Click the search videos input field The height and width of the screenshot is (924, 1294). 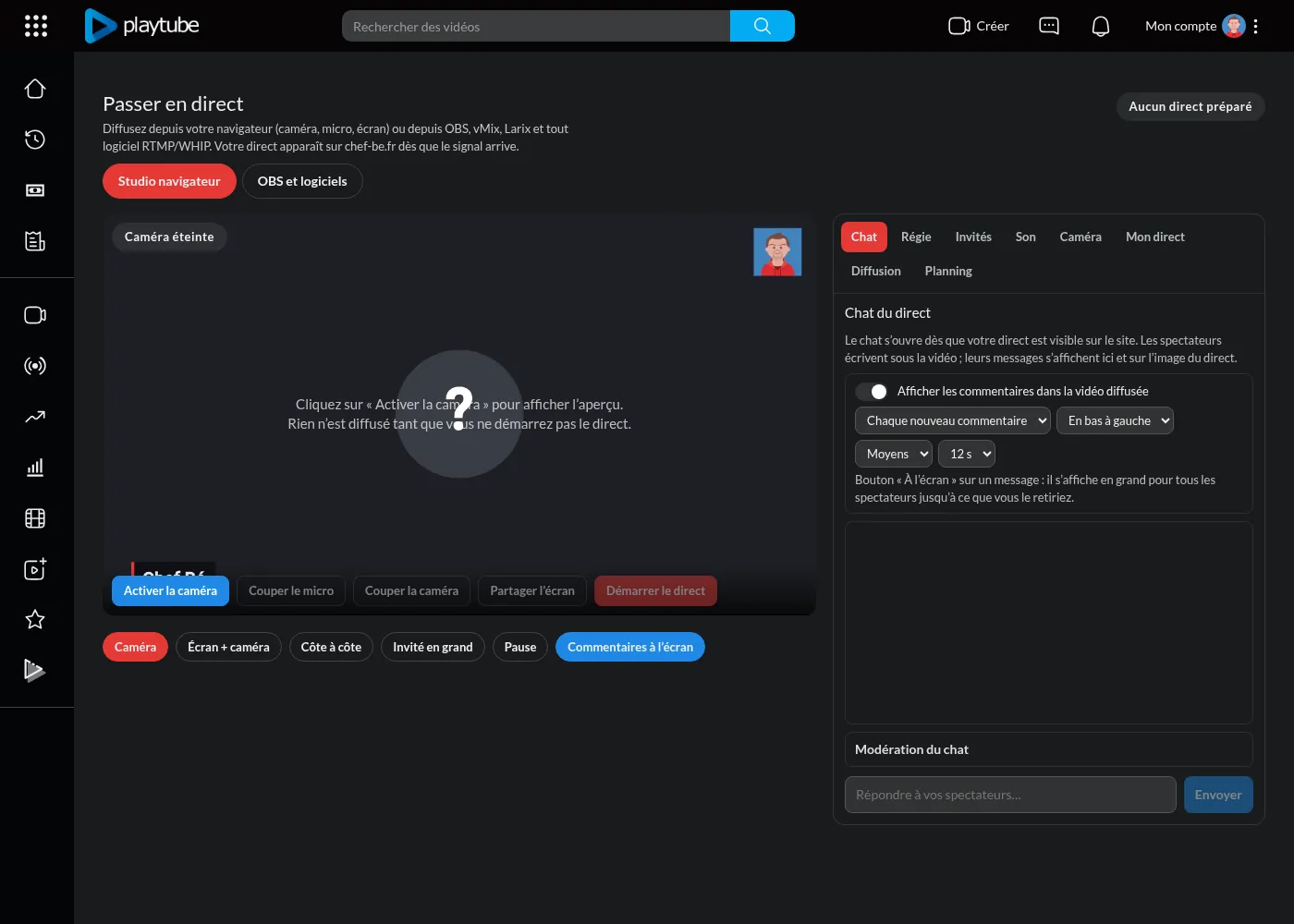(x=536, y=26)
